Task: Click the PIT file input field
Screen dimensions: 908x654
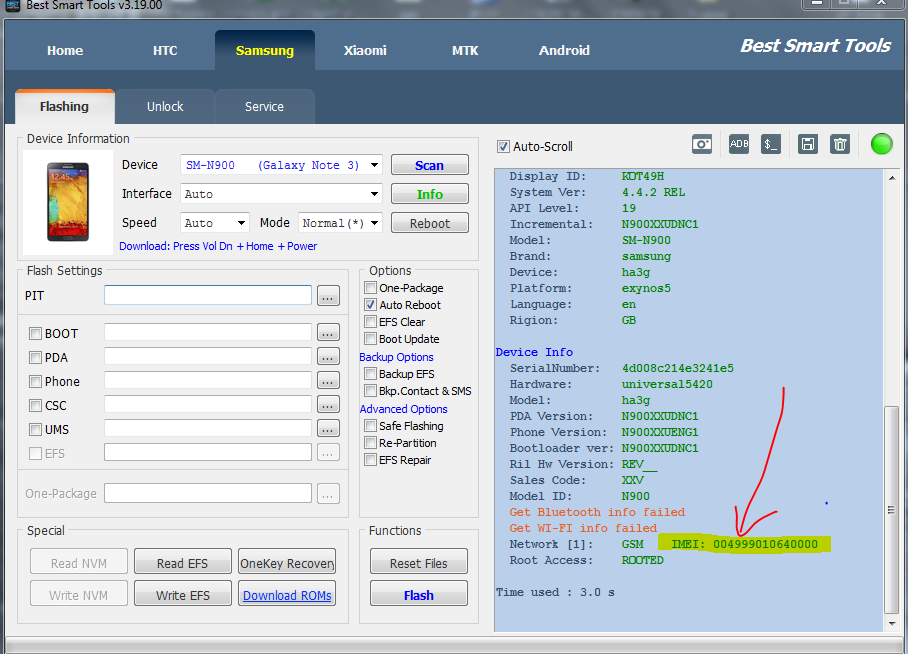Action: click(208, 295)
